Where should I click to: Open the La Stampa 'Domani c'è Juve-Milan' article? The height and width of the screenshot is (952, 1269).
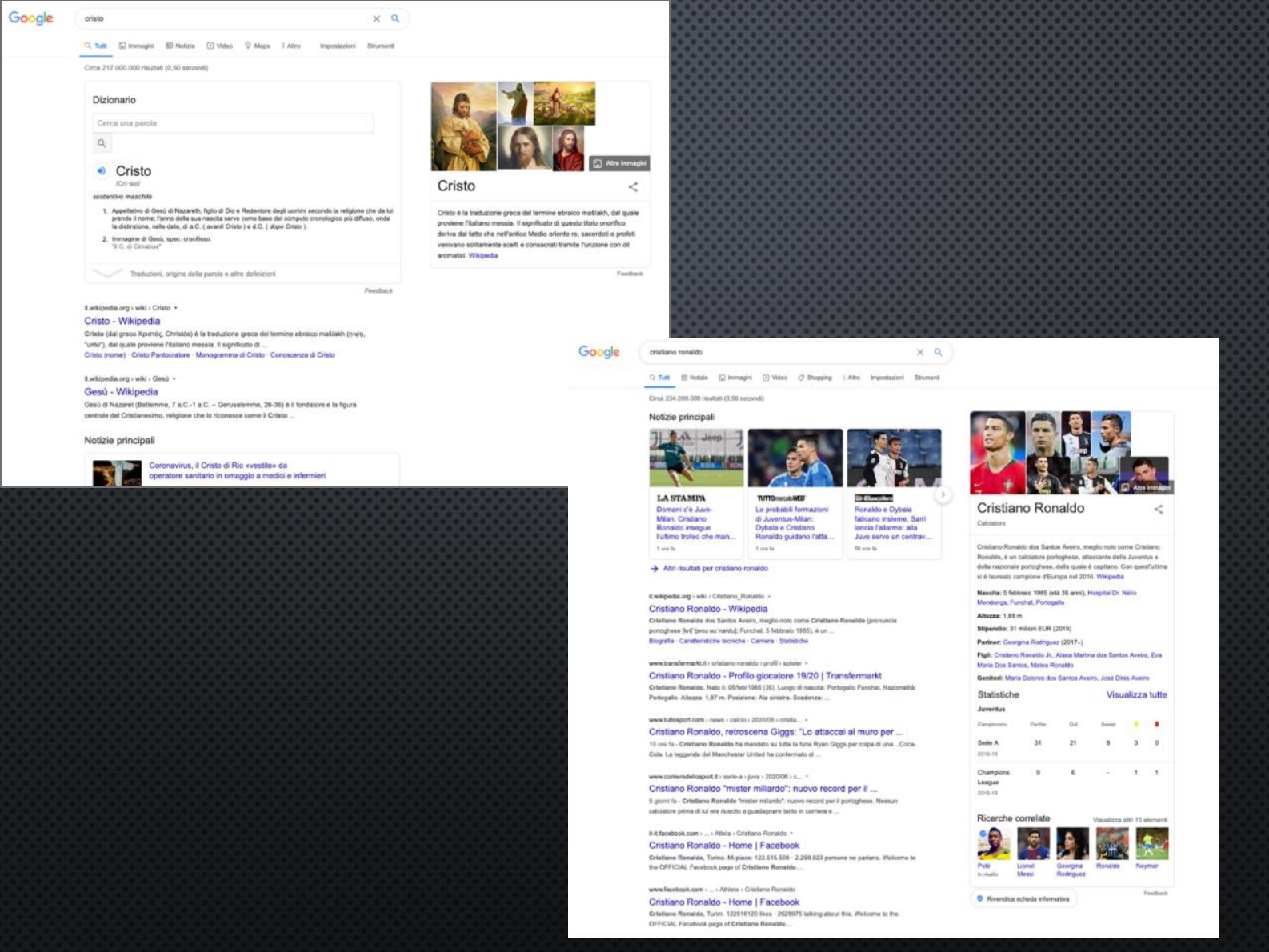pyautogui.click(x=695, y=523)
